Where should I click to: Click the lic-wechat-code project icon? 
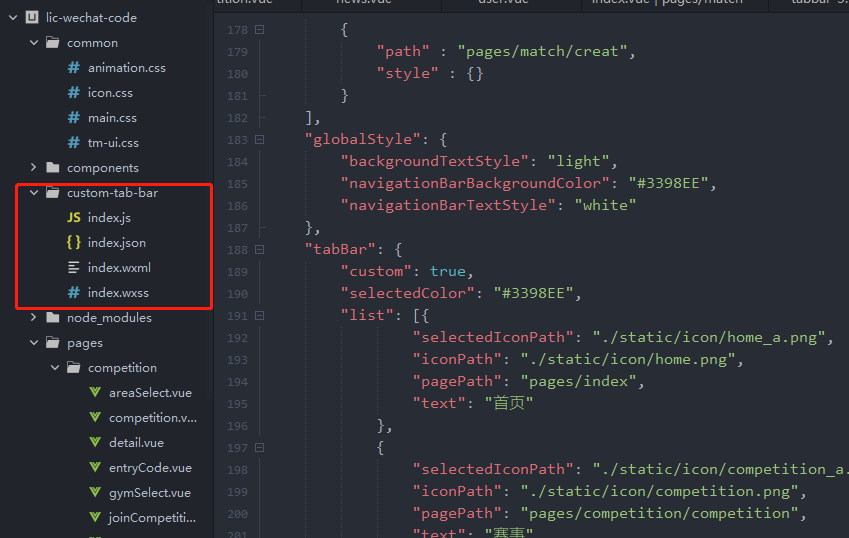point(32,17)
